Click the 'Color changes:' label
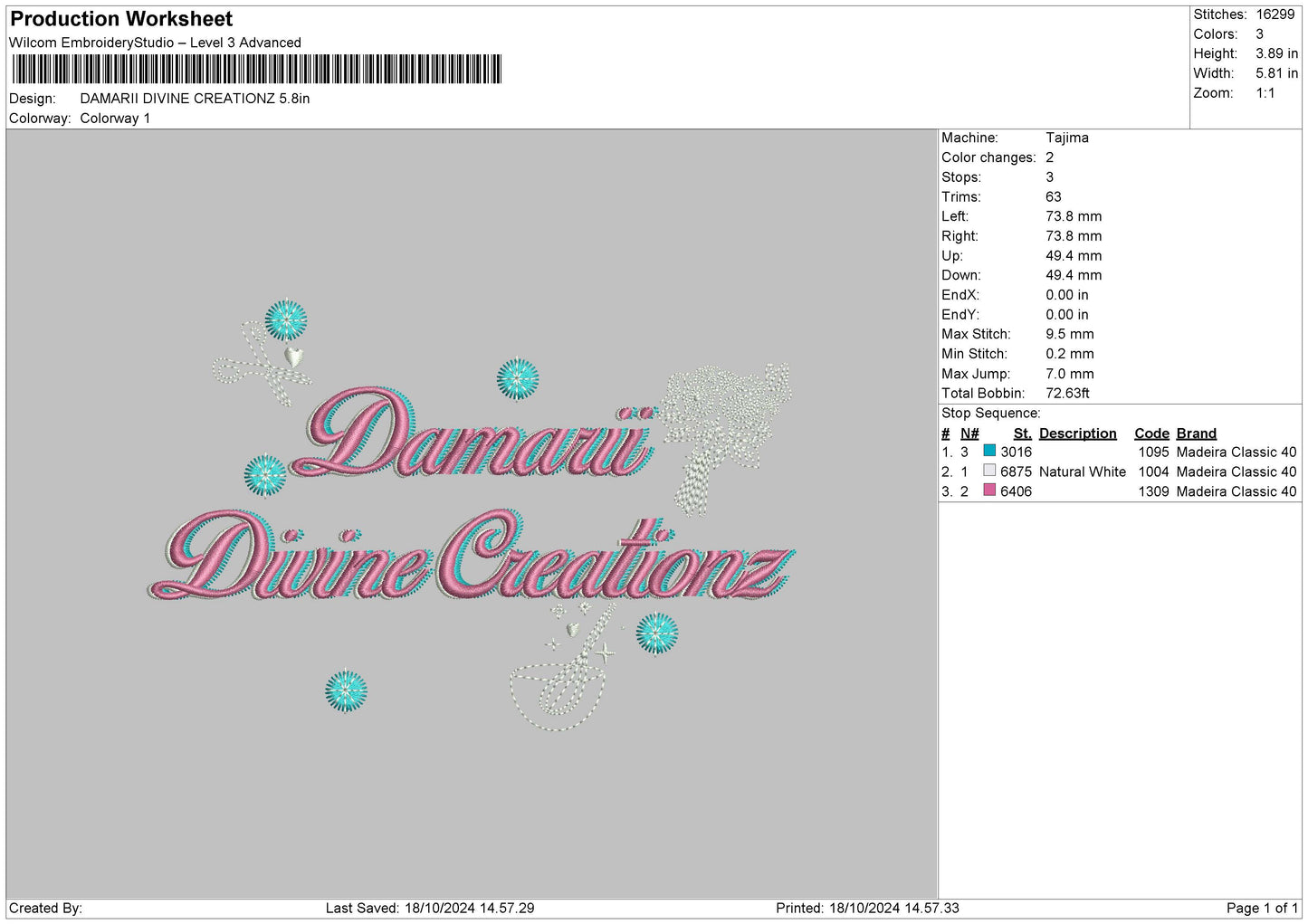This screenshot has width=1308, height=924. point(988,157)
